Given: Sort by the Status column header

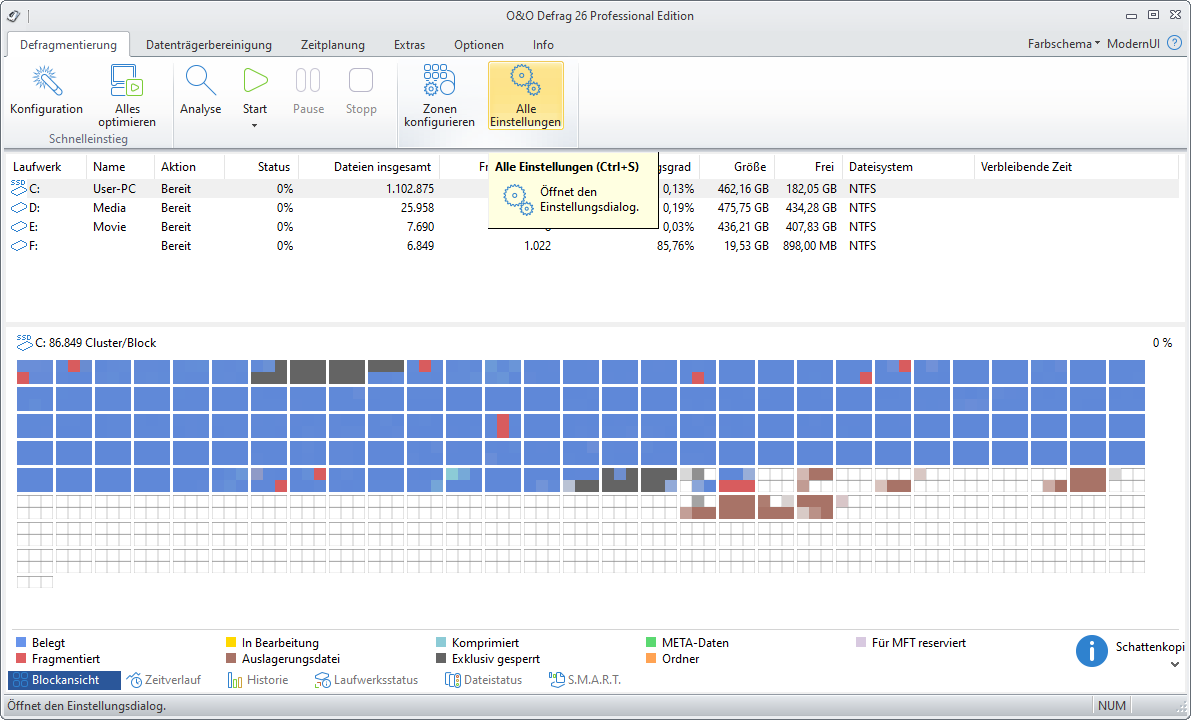Looking at the screenshot, I should pos(261,166).
